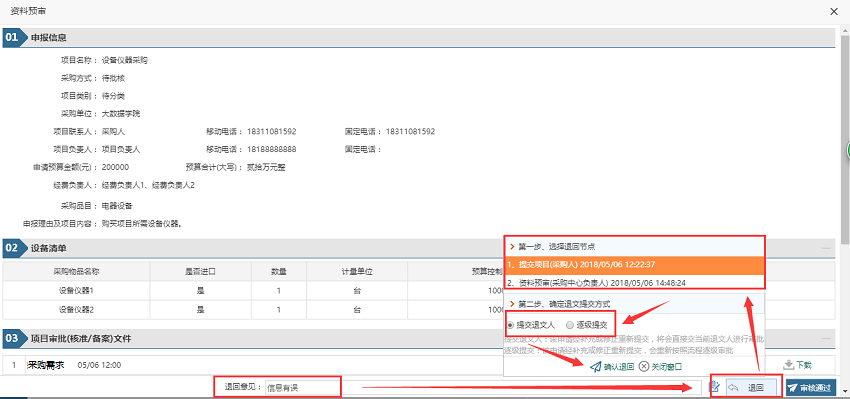Click the mobile phone value 18188888888
Screen dimensions: 850x399
coord(272,149)
